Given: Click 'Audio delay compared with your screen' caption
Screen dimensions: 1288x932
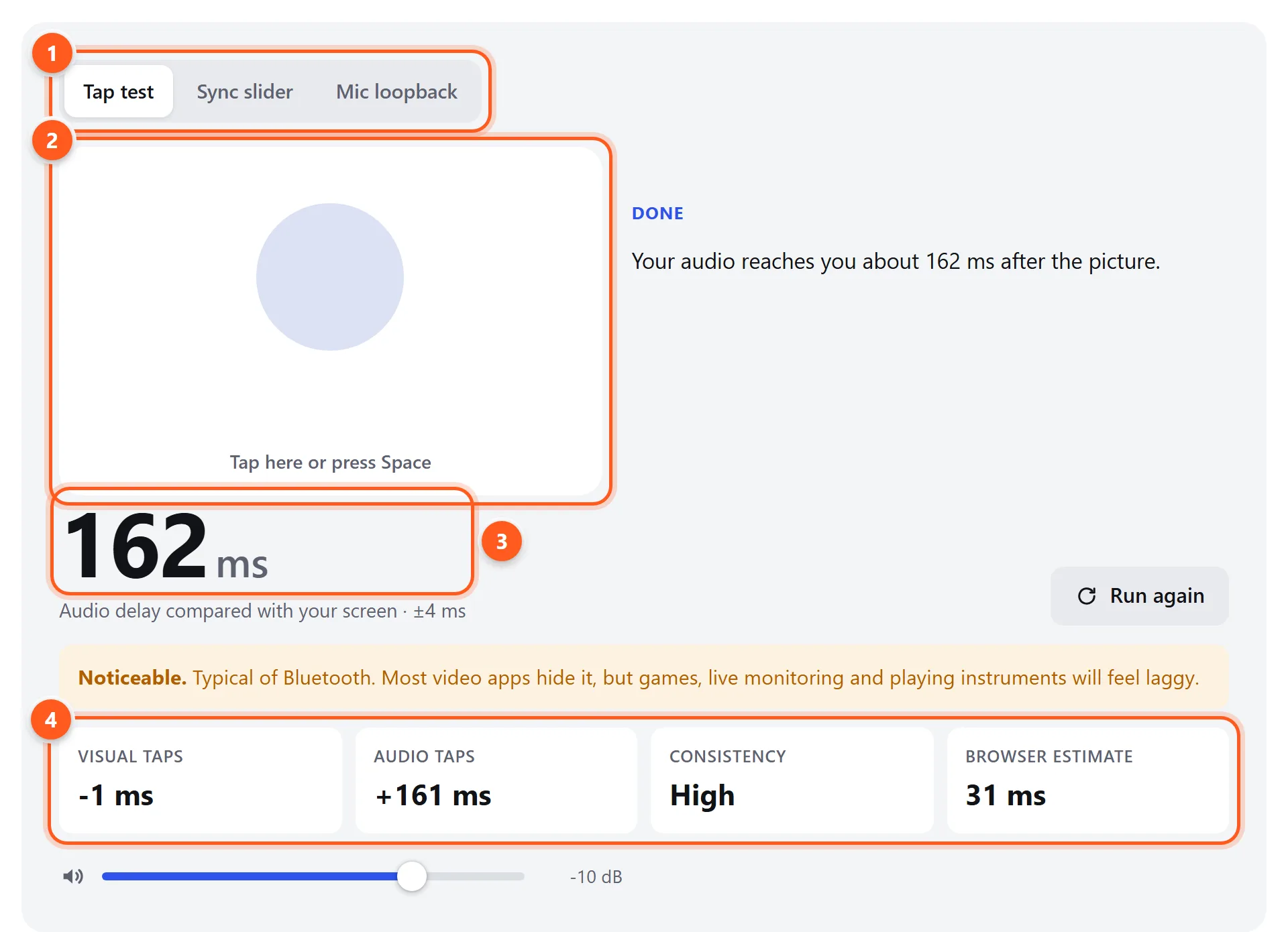Looking at the screenshot, I should (x=262, y=611).
